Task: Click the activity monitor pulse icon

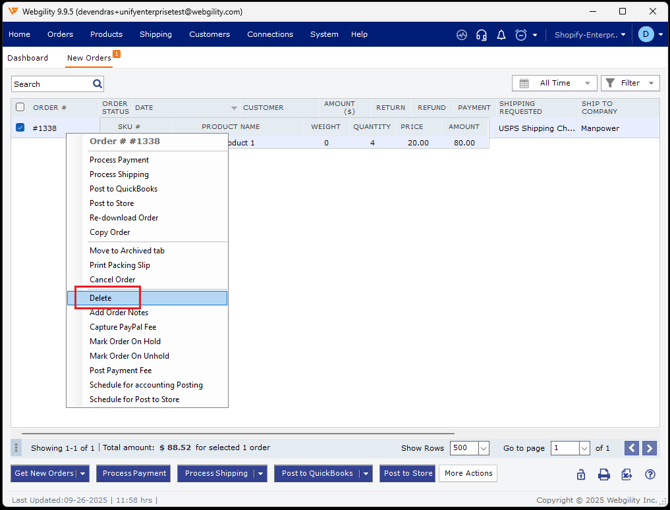Action: [x=461, y=35]
